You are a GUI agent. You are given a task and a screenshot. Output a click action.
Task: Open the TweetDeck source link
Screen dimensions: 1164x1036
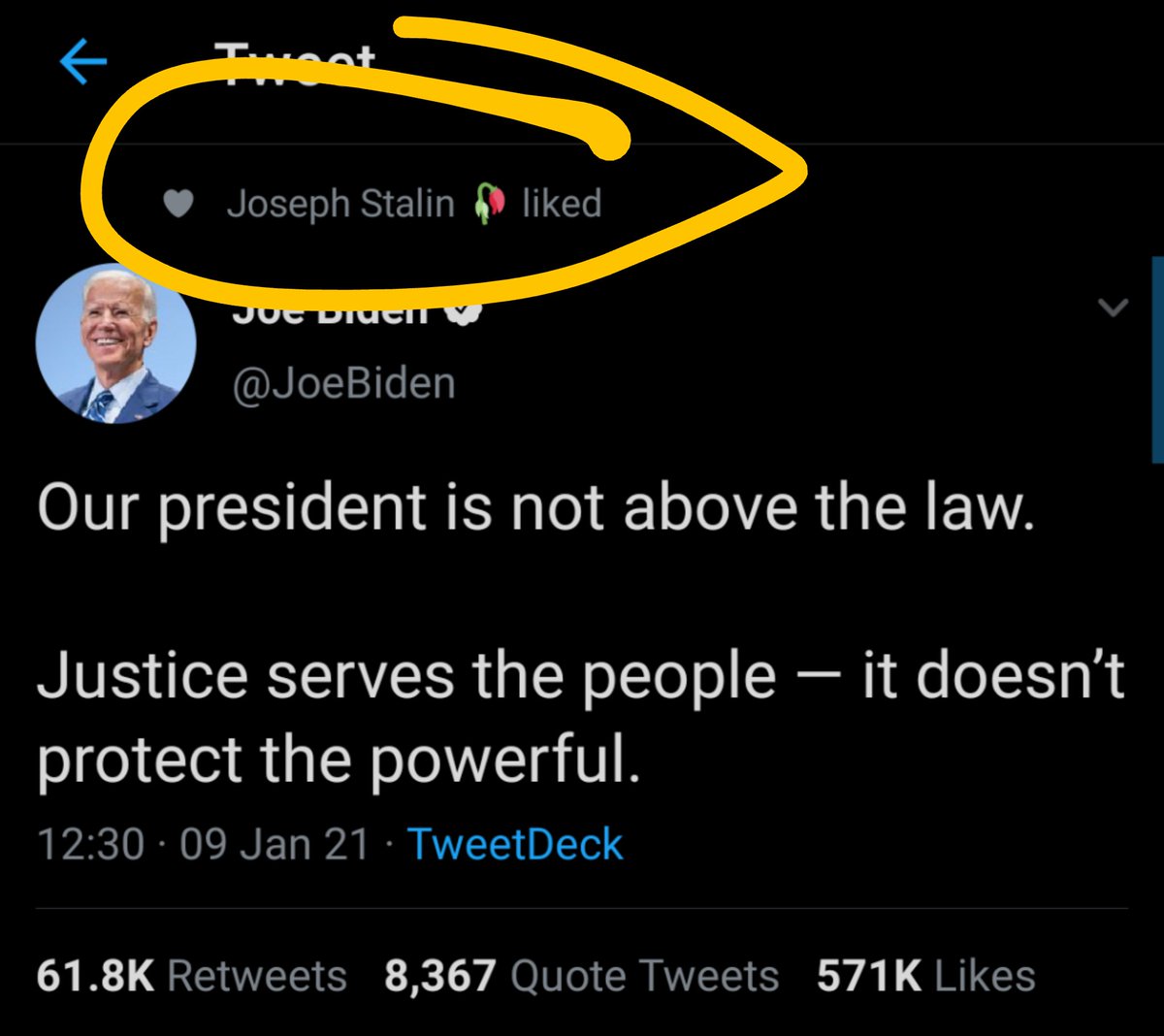515,844
